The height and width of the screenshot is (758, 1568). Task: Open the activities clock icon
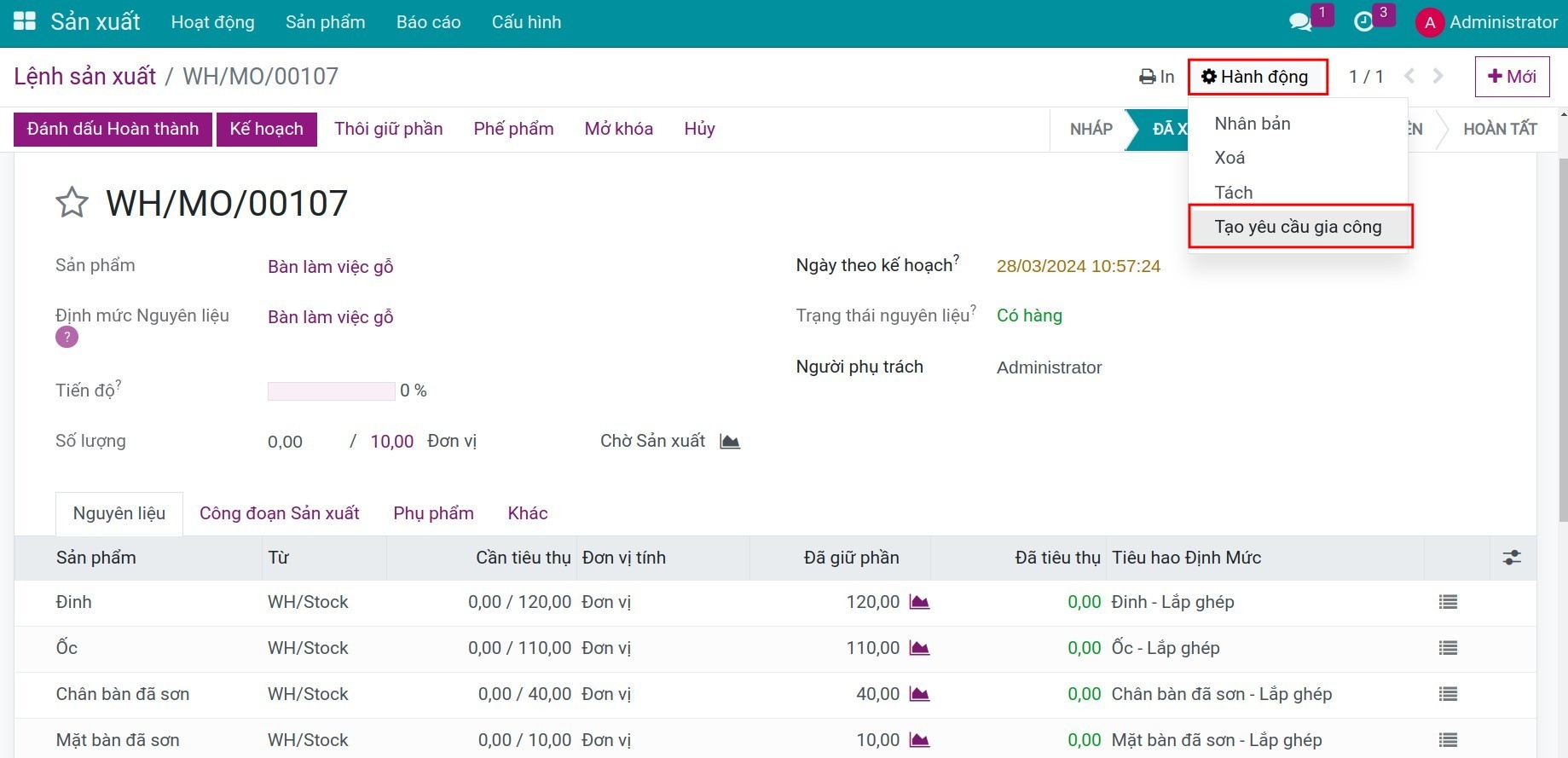click(1364, 22)
